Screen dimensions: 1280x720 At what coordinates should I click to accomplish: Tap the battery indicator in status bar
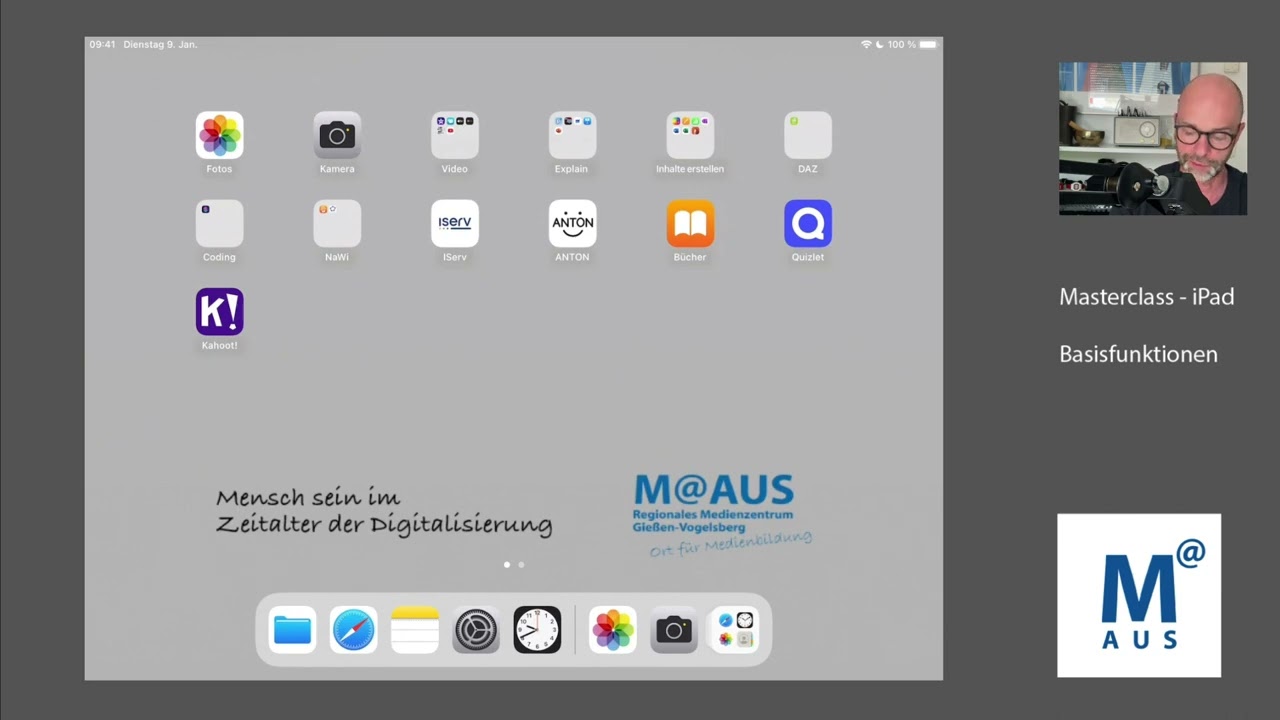pyautogui.click(x=928, y=45)
